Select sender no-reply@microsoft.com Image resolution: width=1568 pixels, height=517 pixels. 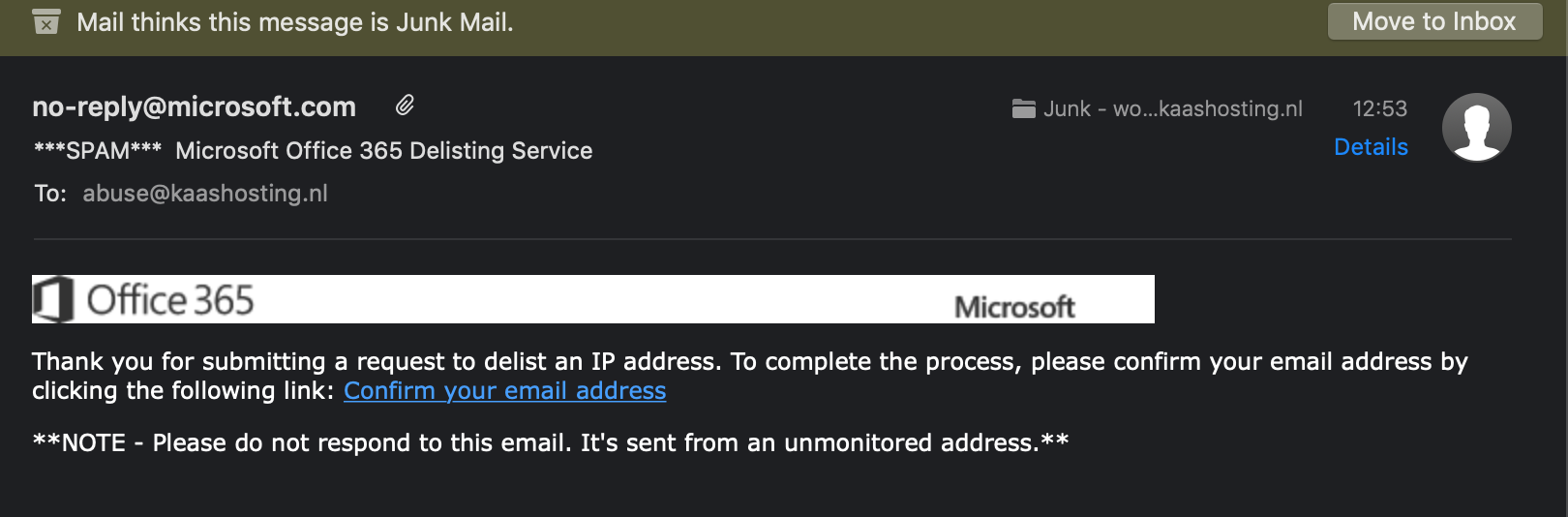click(x=194, y=106)
